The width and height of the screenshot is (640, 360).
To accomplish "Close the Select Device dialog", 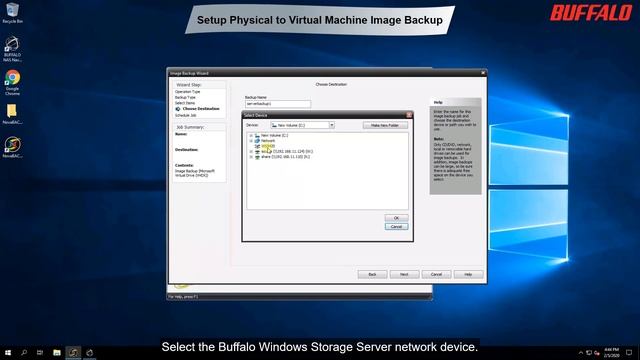I will pos(409,115).
